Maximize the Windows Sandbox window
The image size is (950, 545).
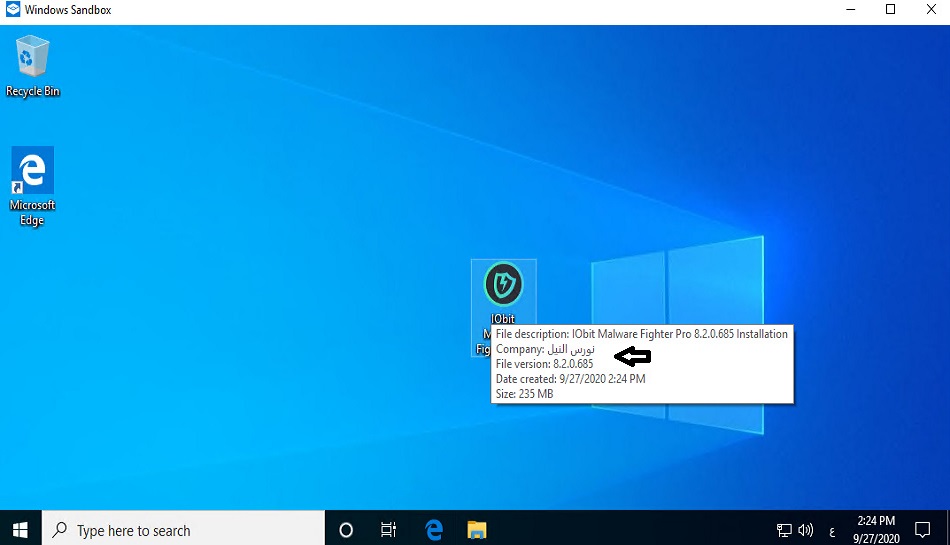(x=890, y=11)
